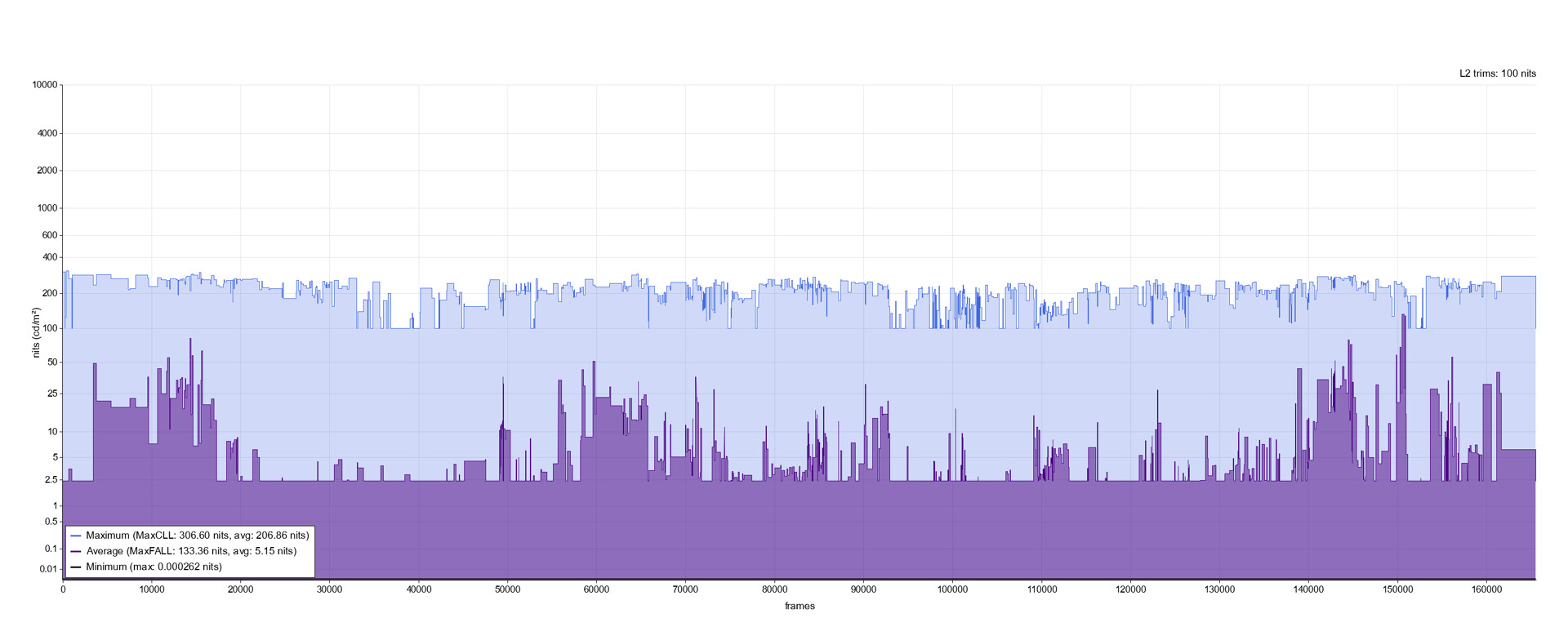Click the "frames" x-axis title
This screenshot has width=1568, height=627.
(x=800, y=606)
